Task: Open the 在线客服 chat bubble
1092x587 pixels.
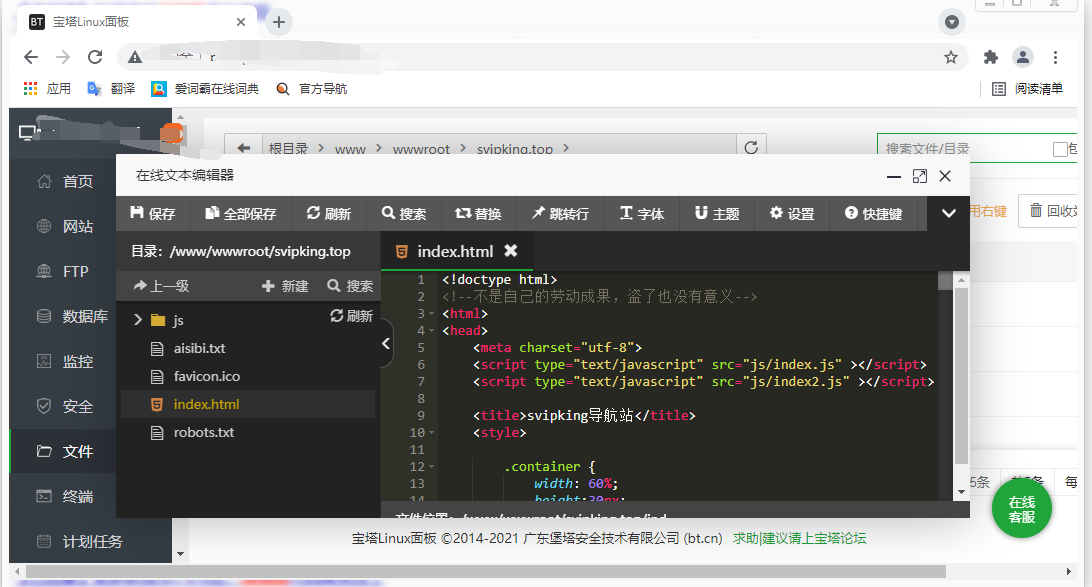Action: pos(1022,509)
